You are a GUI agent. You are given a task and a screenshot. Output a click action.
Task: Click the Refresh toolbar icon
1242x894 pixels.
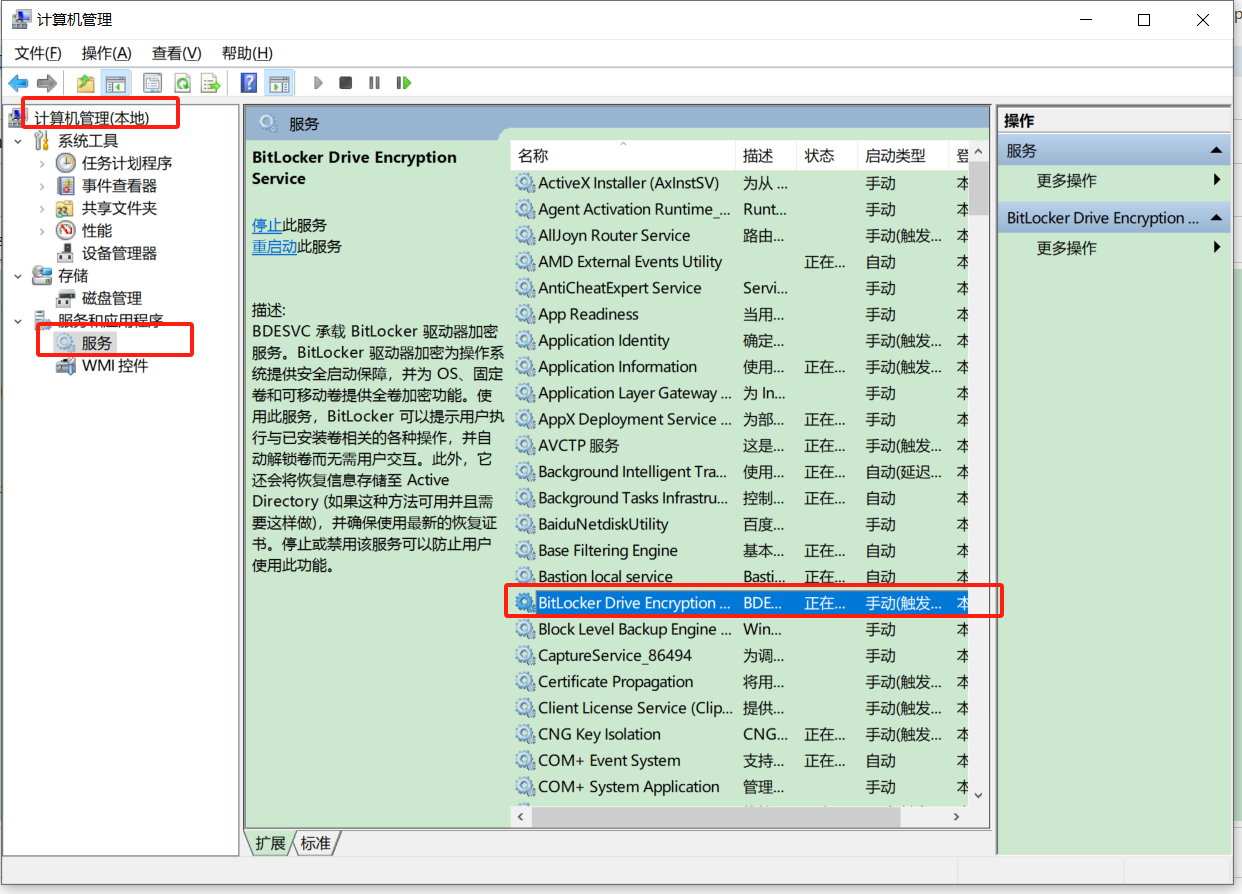tap(182, 83)
